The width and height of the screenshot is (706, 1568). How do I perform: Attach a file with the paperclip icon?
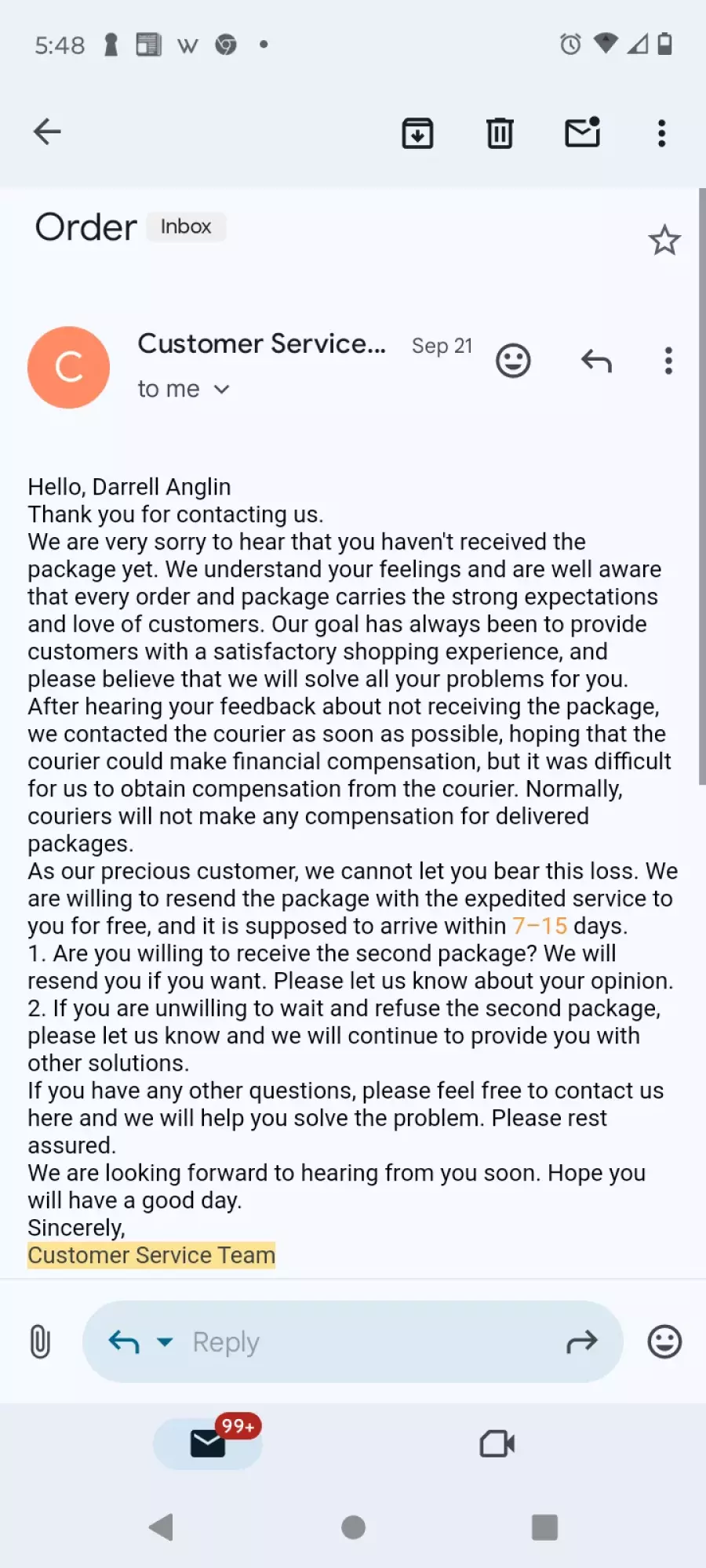[40, 1341]
